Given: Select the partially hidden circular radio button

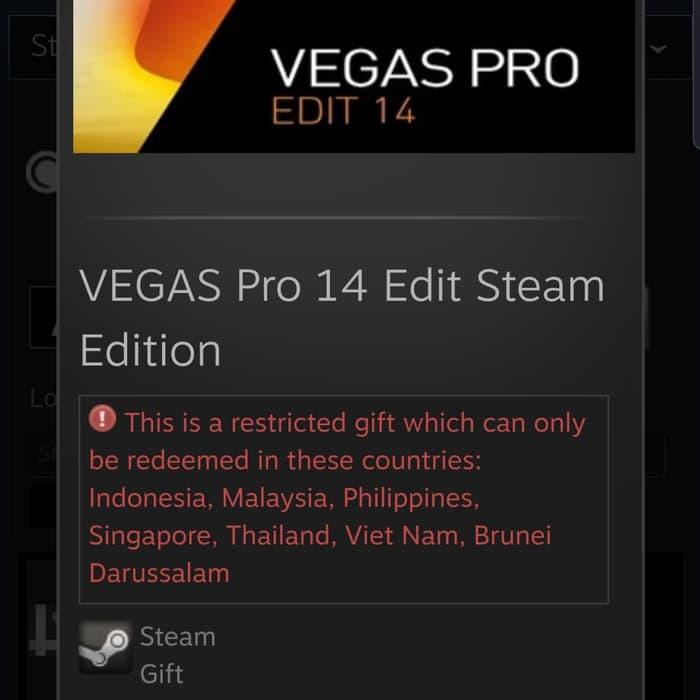Looking at the screenshot, I should coord(42,172).
